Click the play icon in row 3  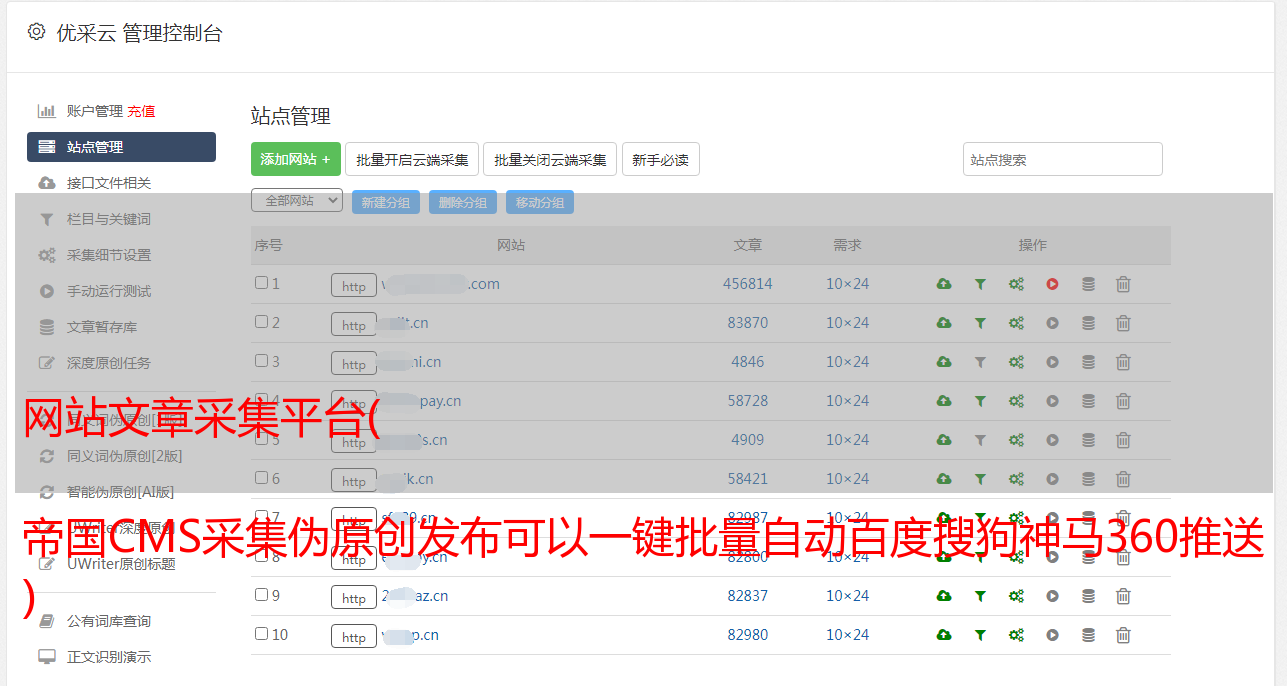click(1052, 362)
